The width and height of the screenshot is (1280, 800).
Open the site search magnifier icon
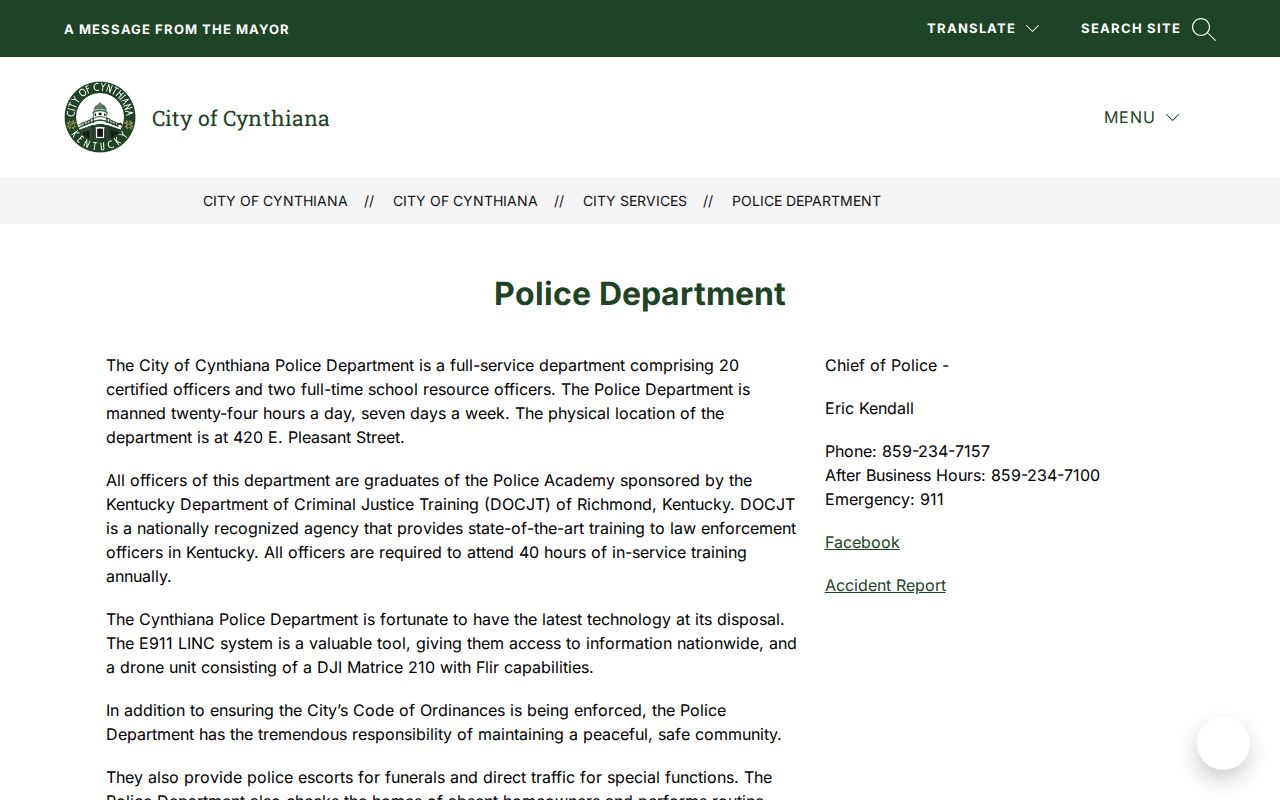point(1204,29)
